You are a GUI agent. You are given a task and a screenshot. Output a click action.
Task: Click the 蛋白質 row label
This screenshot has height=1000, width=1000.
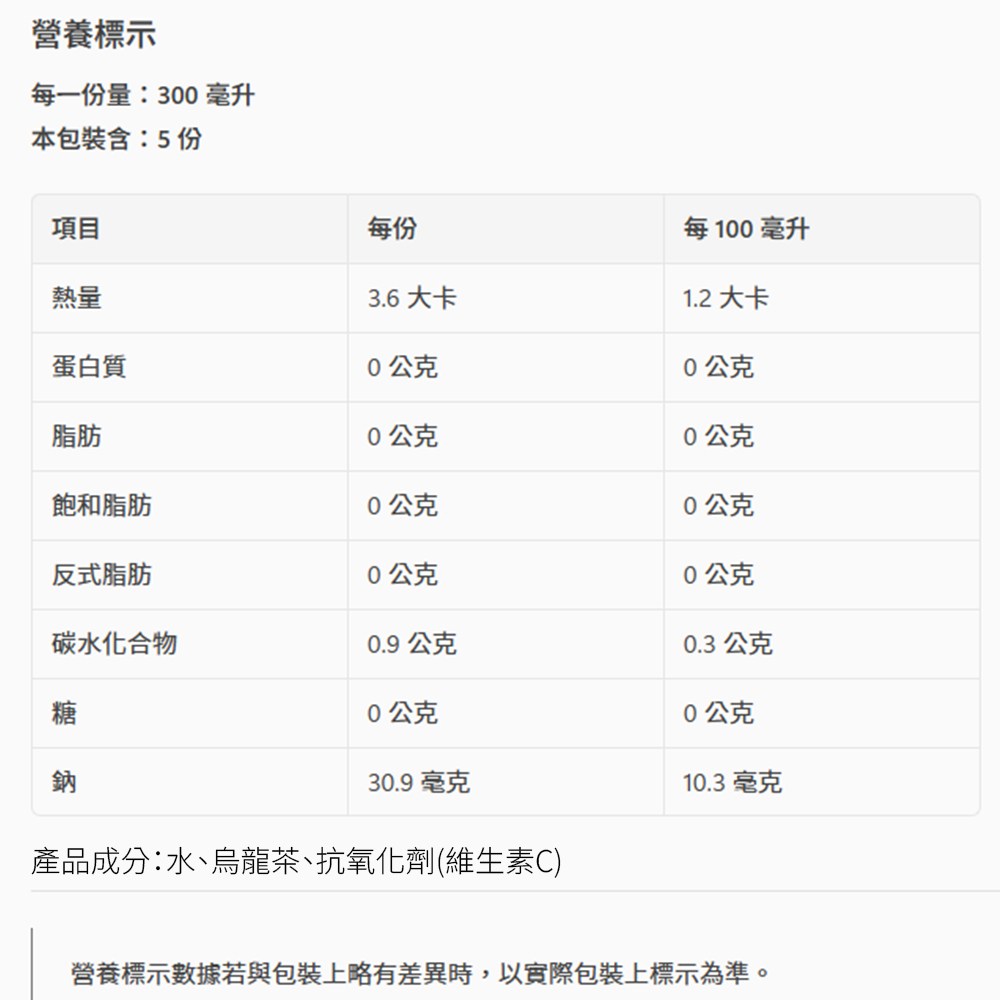(89, 367)
